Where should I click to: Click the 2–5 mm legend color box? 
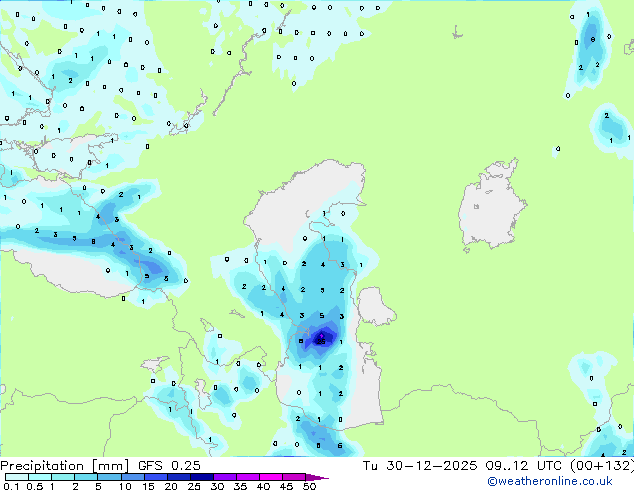click(x=86, y=477)
